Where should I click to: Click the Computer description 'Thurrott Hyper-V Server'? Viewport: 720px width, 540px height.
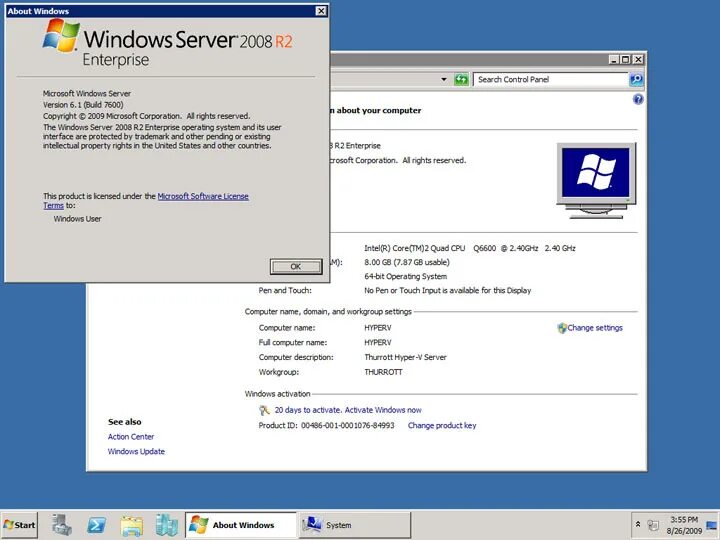coord(405,357)
